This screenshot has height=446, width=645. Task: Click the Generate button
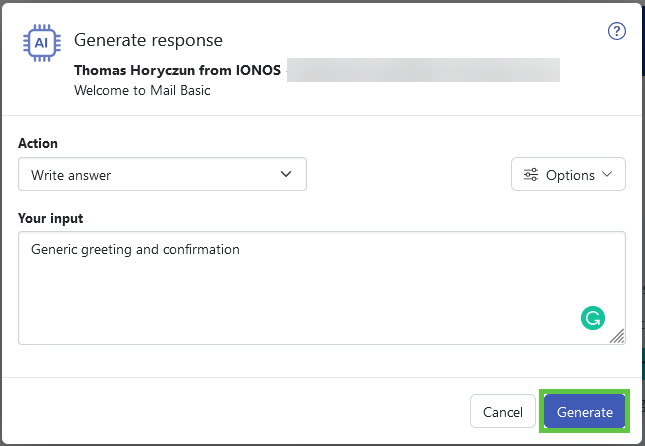[x=585, y=411]
